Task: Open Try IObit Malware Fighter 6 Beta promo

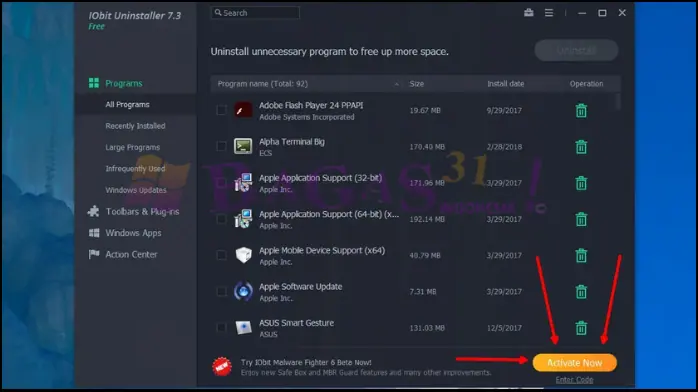Action: pyautogui.click(x=306, y=362)
